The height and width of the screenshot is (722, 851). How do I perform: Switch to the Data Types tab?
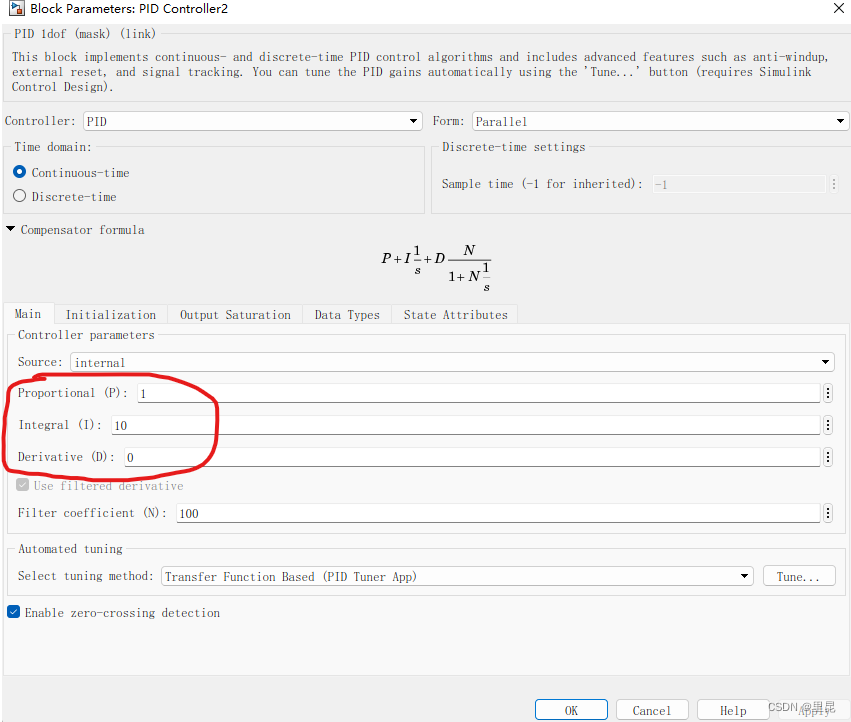(347, 315)
